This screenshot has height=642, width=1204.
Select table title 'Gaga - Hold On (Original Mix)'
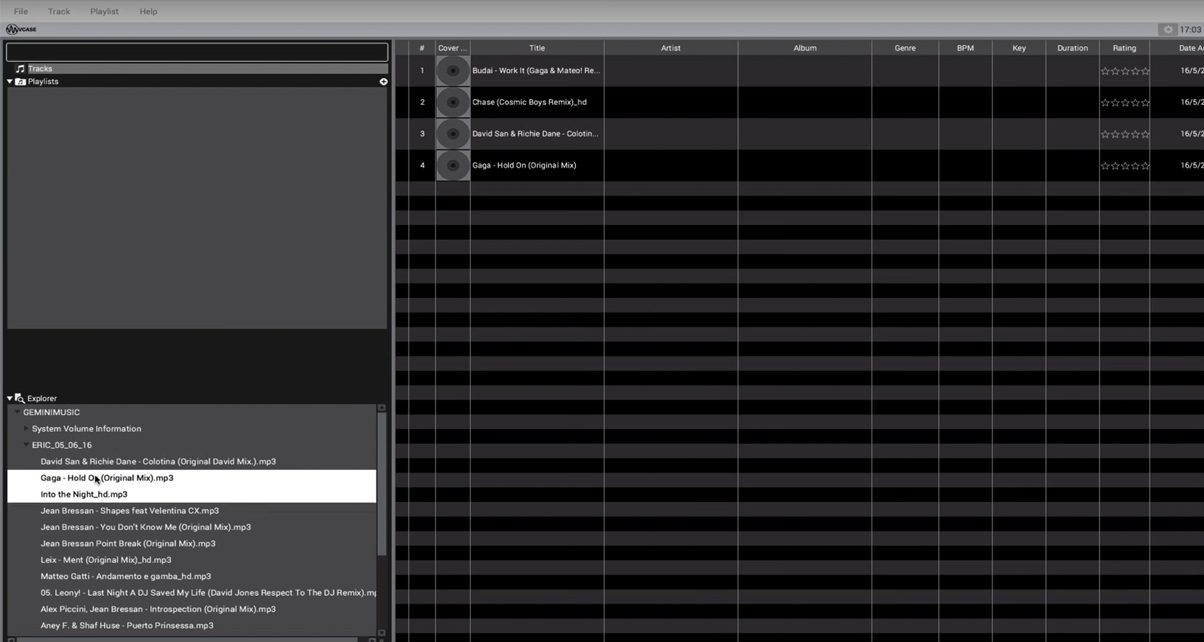(524, 166)
